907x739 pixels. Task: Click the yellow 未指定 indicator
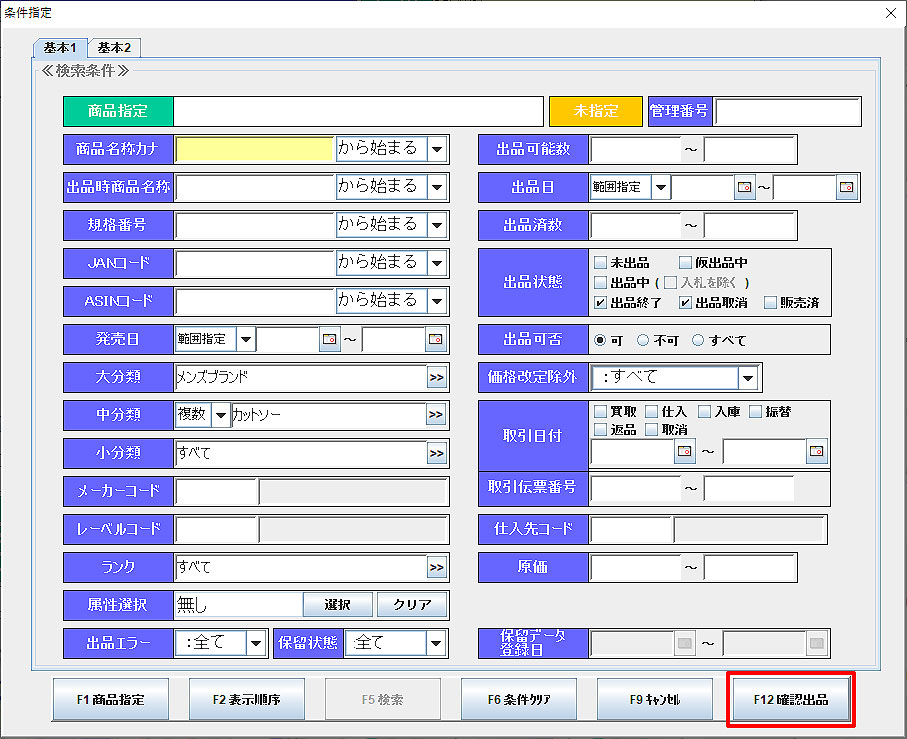(x=595, y=111)
